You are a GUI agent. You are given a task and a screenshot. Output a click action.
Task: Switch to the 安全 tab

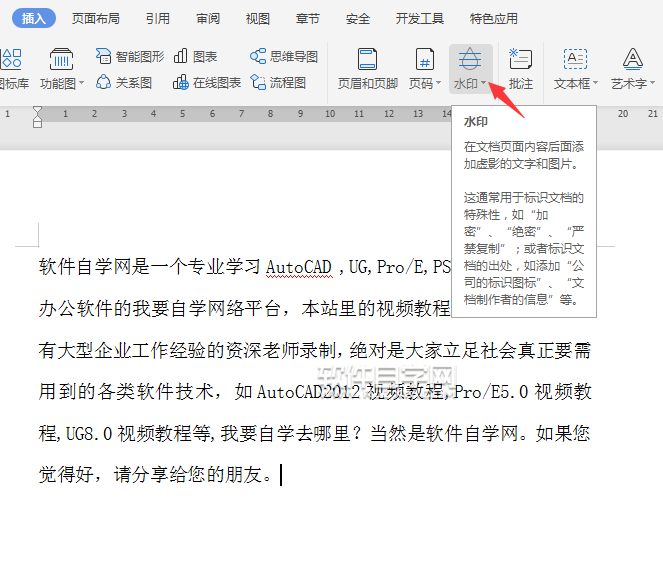[x=358, y=19]
